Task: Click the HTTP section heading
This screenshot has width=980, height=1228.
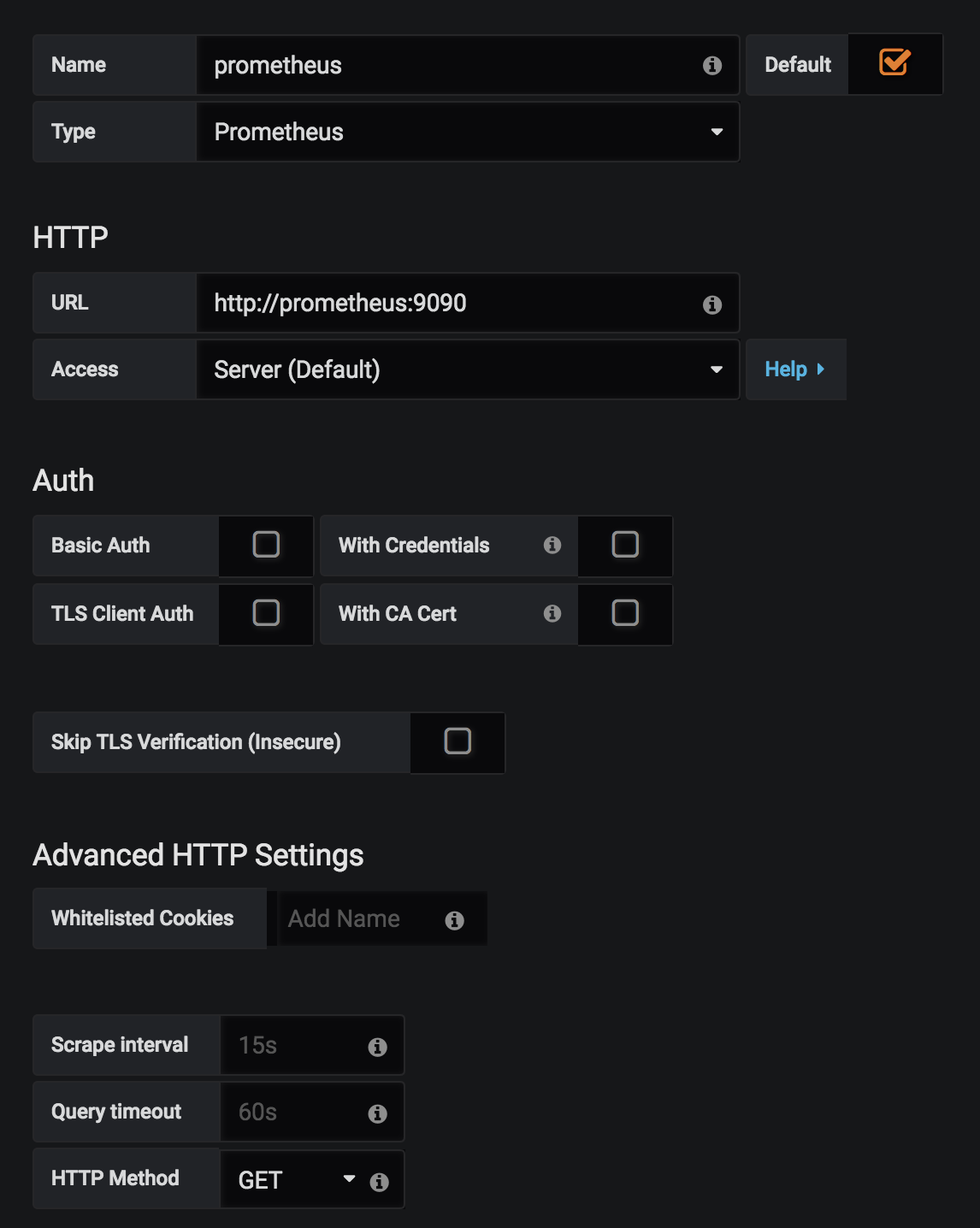Action: tap(70, 237)
